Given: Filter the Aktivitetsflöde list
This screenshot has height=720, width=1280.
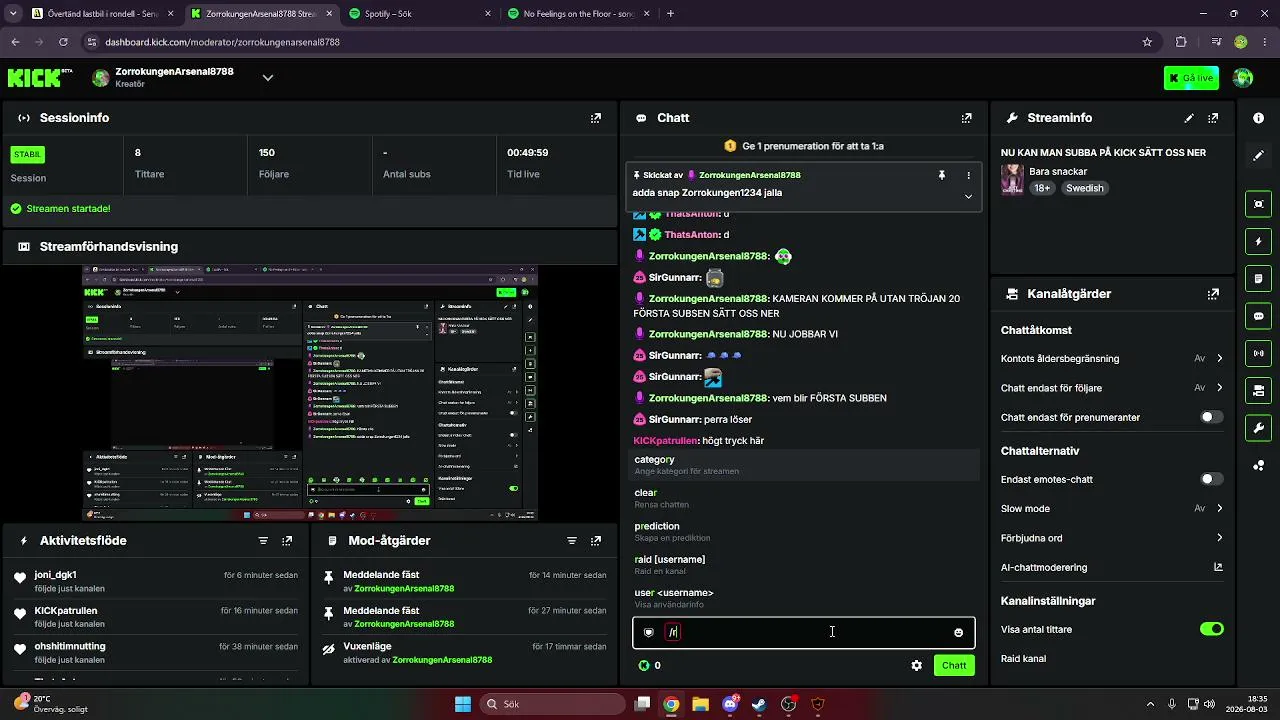Looking at the screenshot, I should coord(263,541).
